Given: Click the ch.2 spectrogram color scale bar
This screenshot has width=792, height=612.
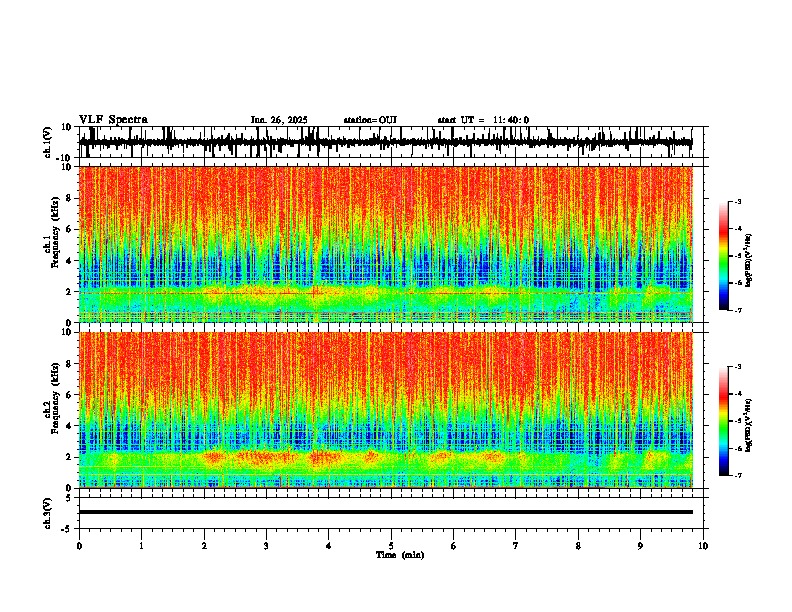Looking at the screenshot, I should click(723, 421).
